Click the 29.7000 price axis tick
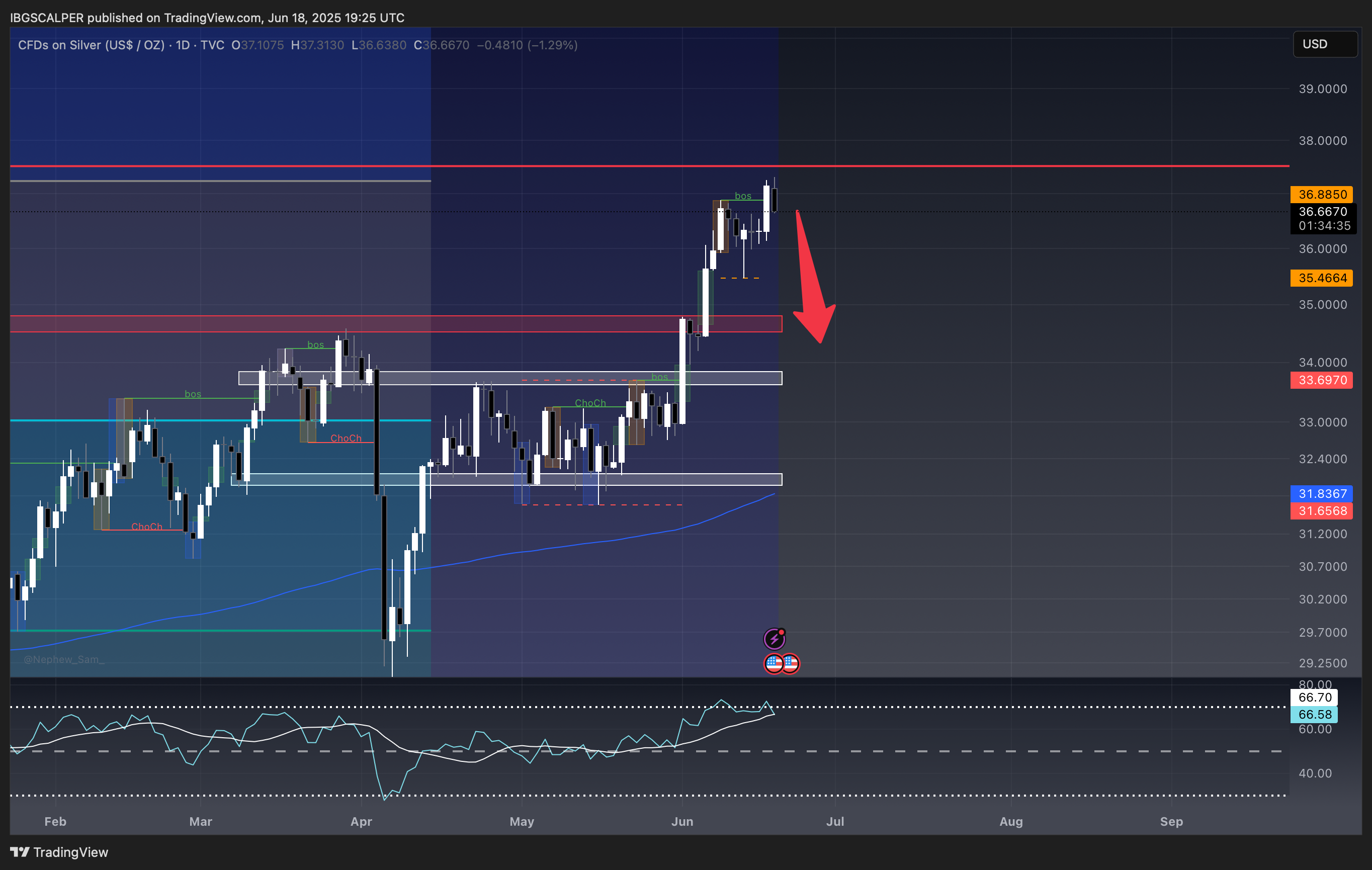1372x870 pixels. [1322, 633]
